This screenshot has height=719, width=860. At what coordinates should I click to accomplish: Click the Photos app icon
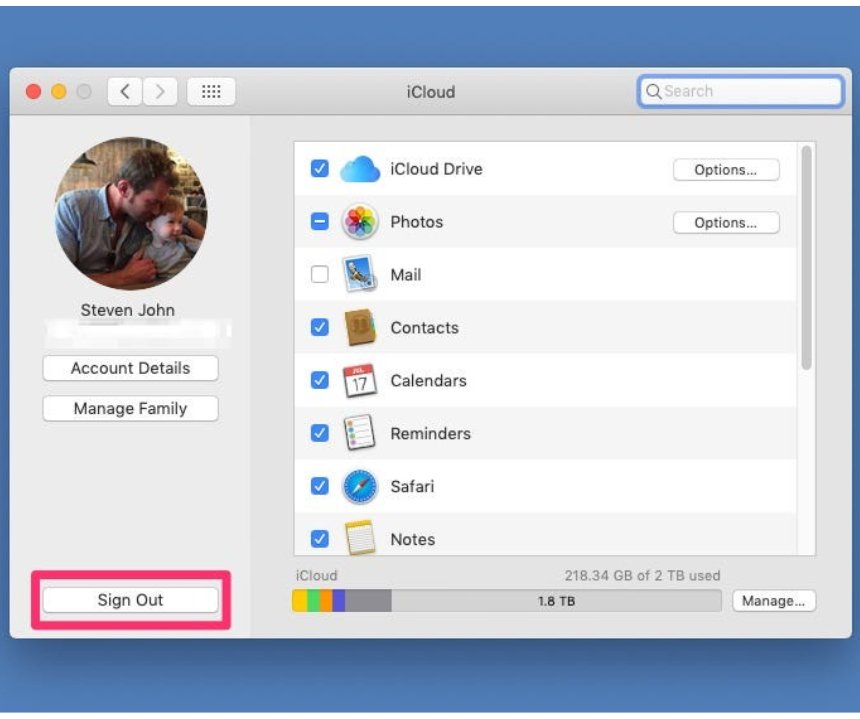click(x=358, y=222)
